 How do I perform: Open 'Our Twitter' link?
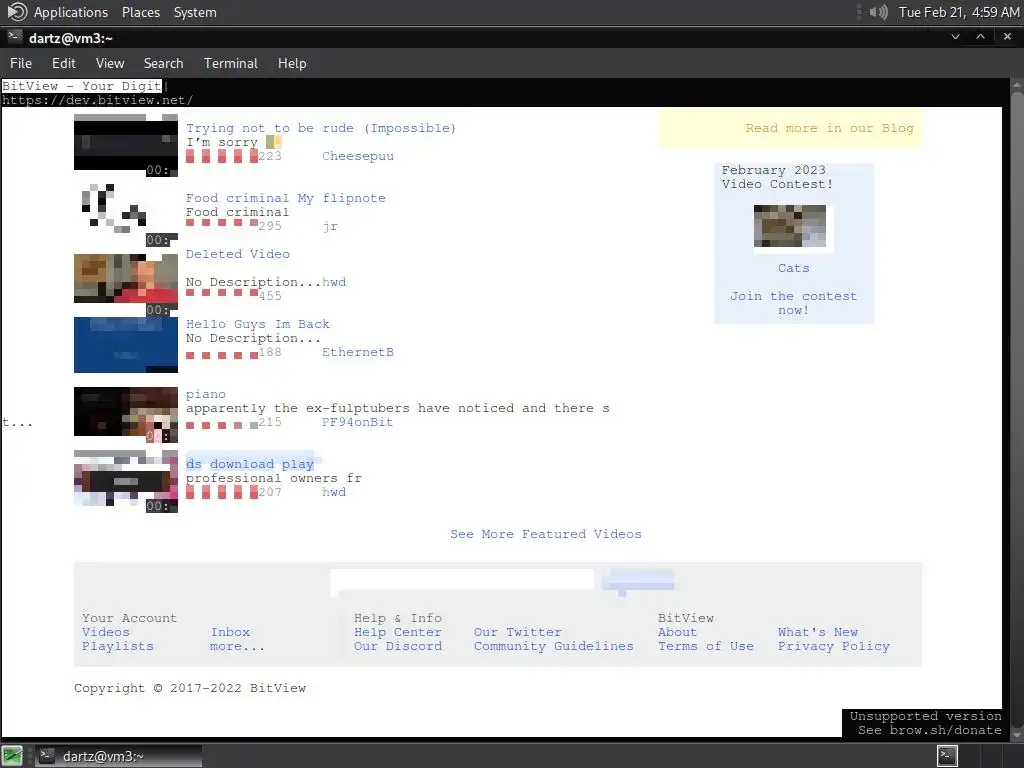(518, 632)
